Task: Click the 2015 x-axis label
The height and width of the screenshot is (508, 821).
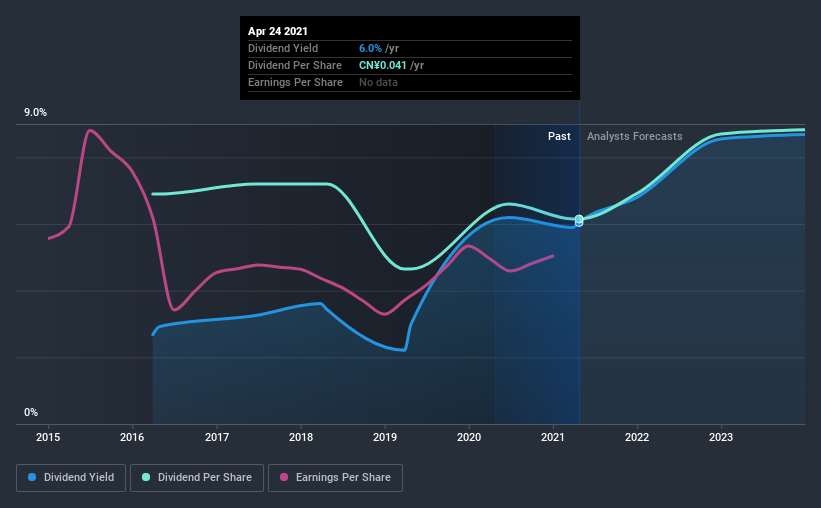Action: click(x=48, y=437)
